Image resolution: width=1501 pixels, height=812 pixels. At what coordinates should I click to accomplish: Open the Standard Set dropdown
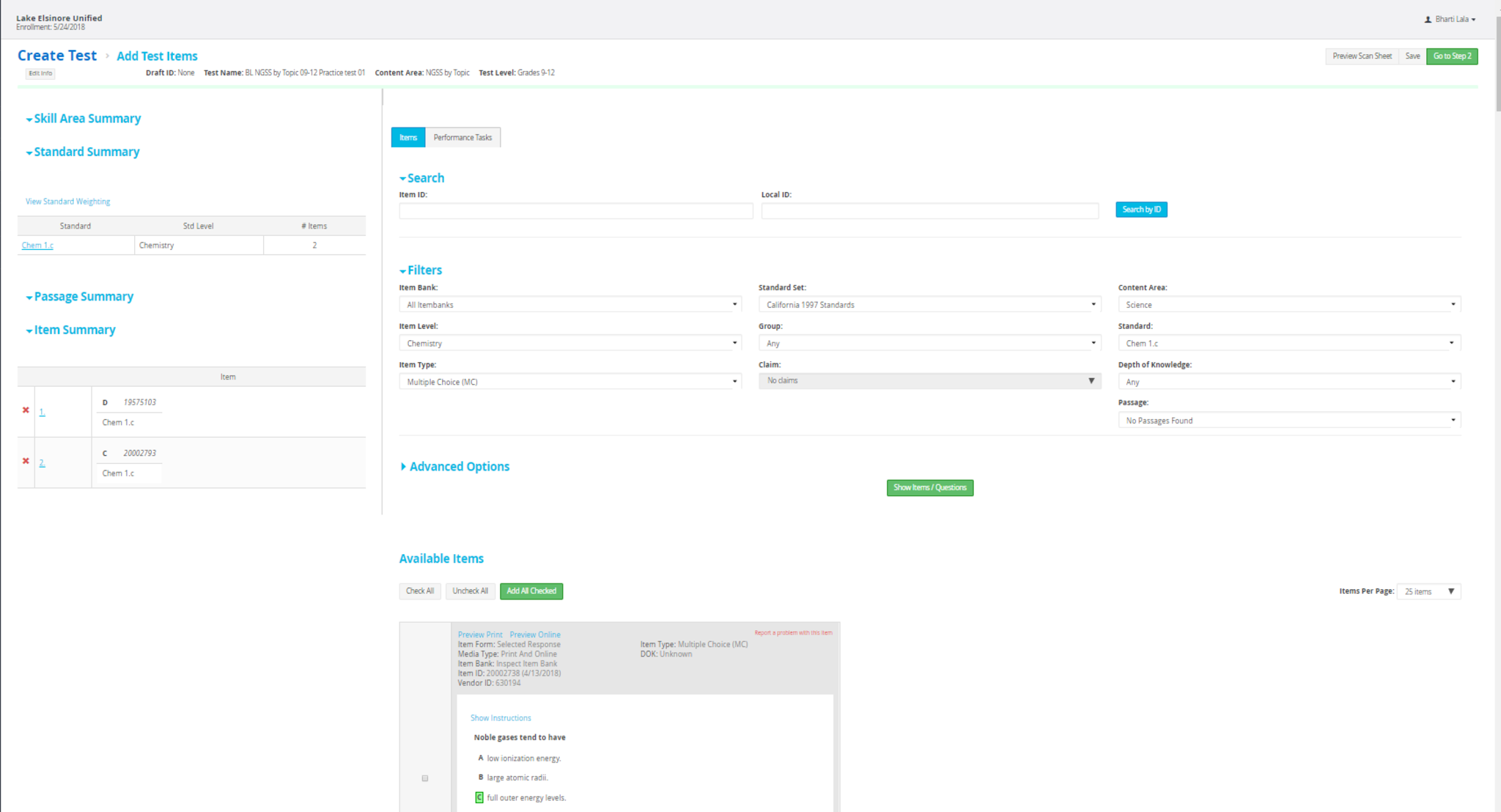tap(929, 305)
